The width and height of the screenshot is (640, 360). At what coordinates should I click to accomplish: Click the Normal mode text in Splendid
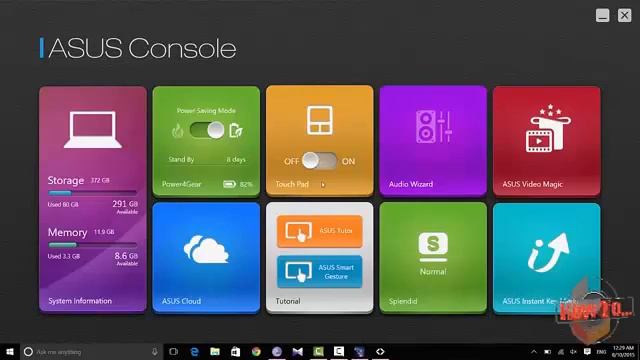(x=433, y=271)
